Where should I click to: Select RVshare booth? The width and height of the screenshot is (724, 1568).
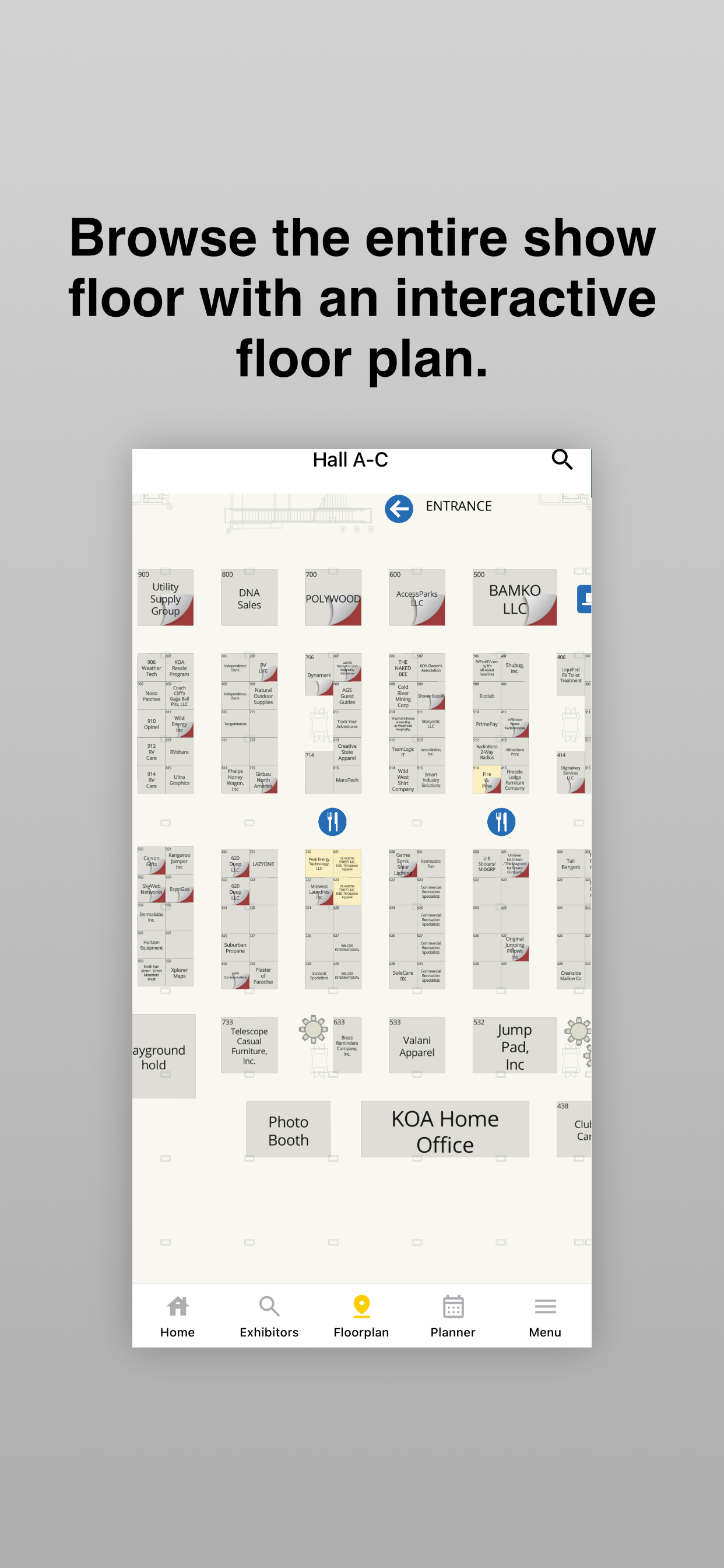180,752
